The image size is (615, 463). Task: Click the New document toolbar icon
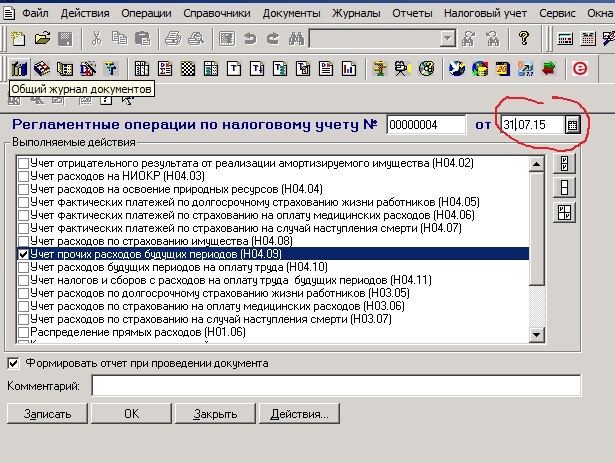tap(19, 39)
